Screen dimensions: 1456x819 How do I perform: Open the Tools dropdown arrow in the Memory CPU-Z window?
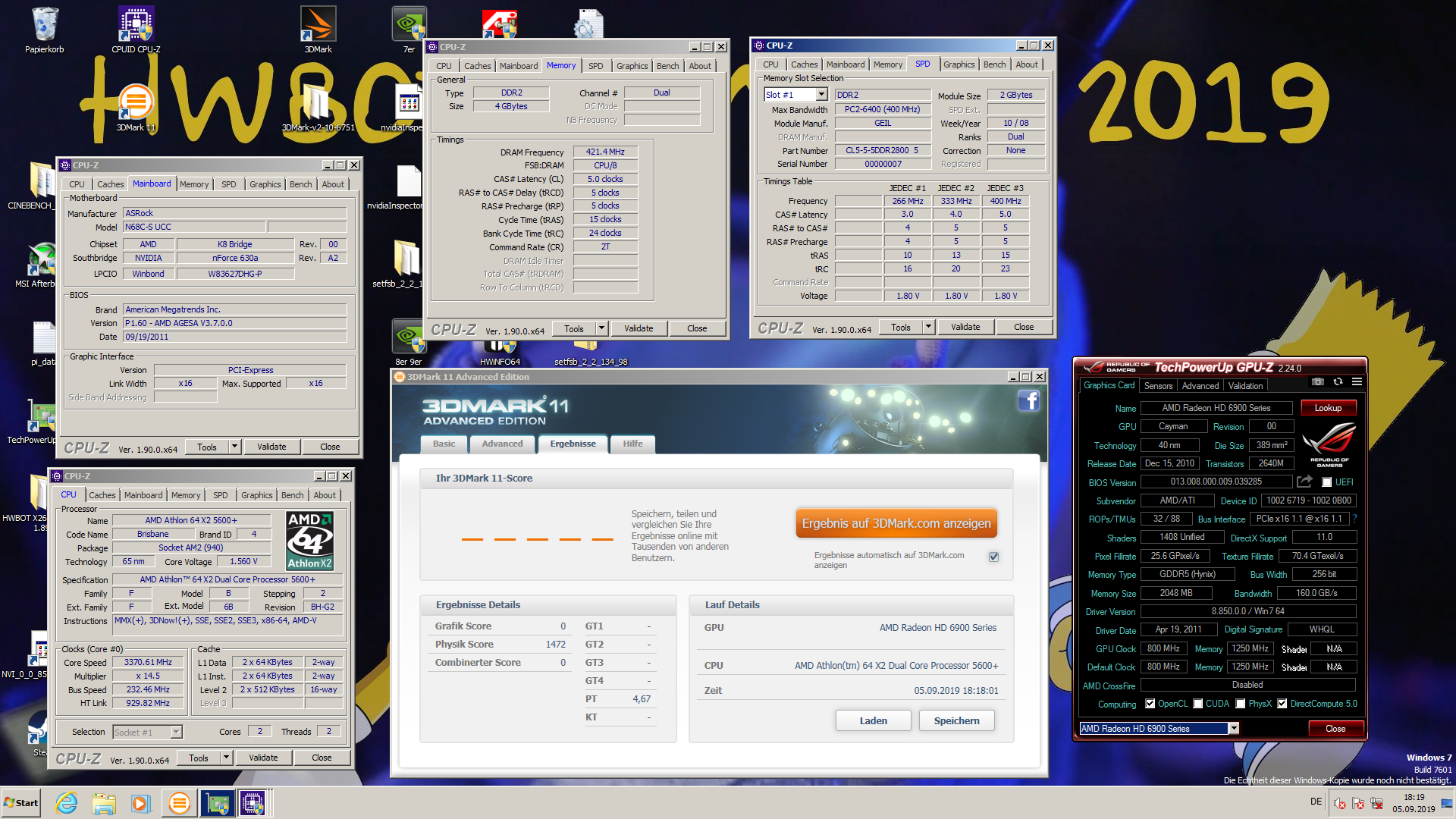point(602,328)
